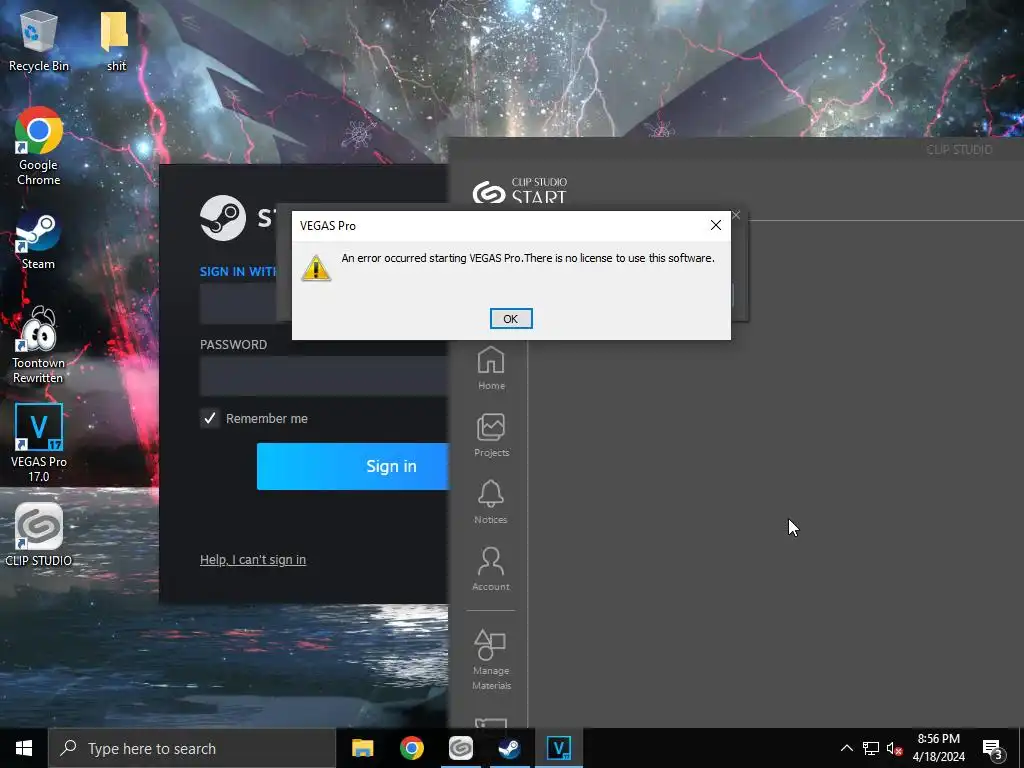Toggle Remember me checkbox in Steam
The height and width of the screenshot is (768, 1024).
[210, 419]
